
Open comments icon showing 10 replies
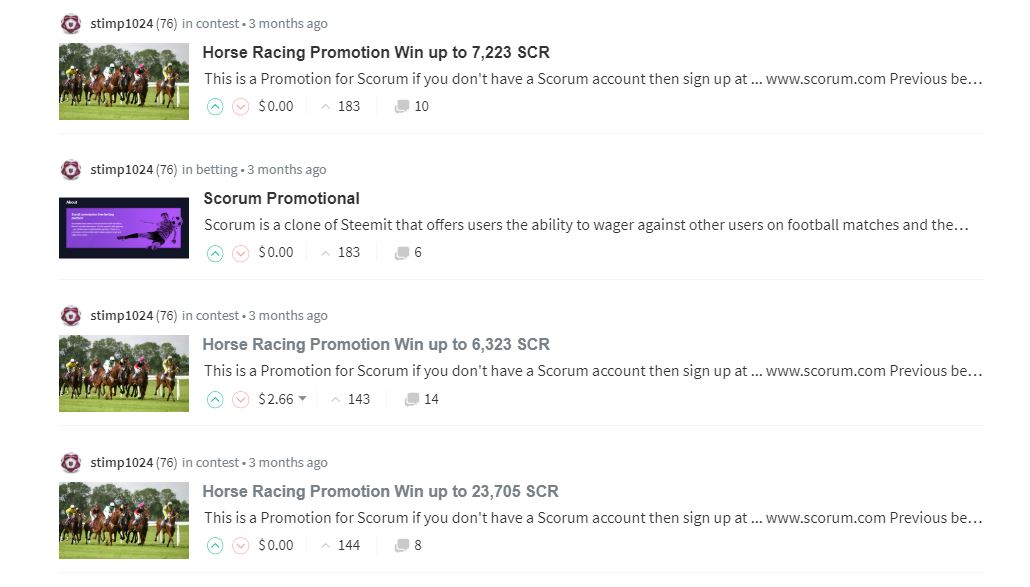pos(402,106)
